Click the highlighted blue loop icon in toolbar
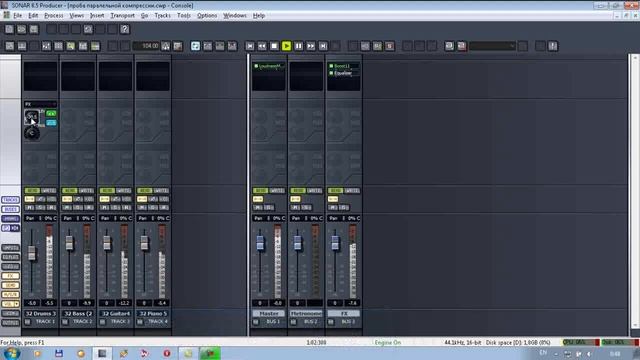The image size is (640, 360). pyautogui.click(x=196, y=46)
